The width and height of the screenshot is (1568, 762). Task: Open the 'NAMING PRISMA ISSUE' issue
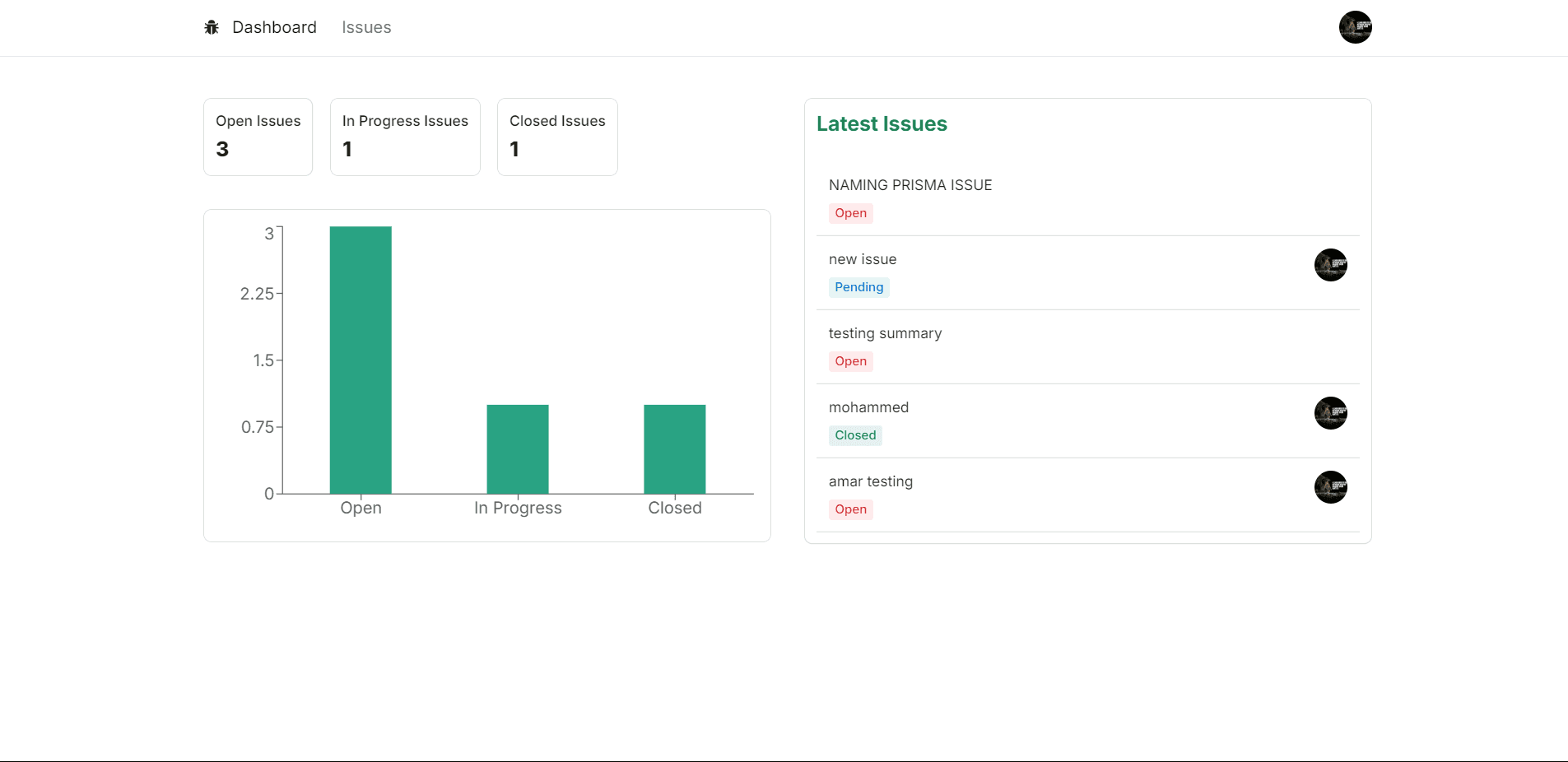[x=910, y=185]
